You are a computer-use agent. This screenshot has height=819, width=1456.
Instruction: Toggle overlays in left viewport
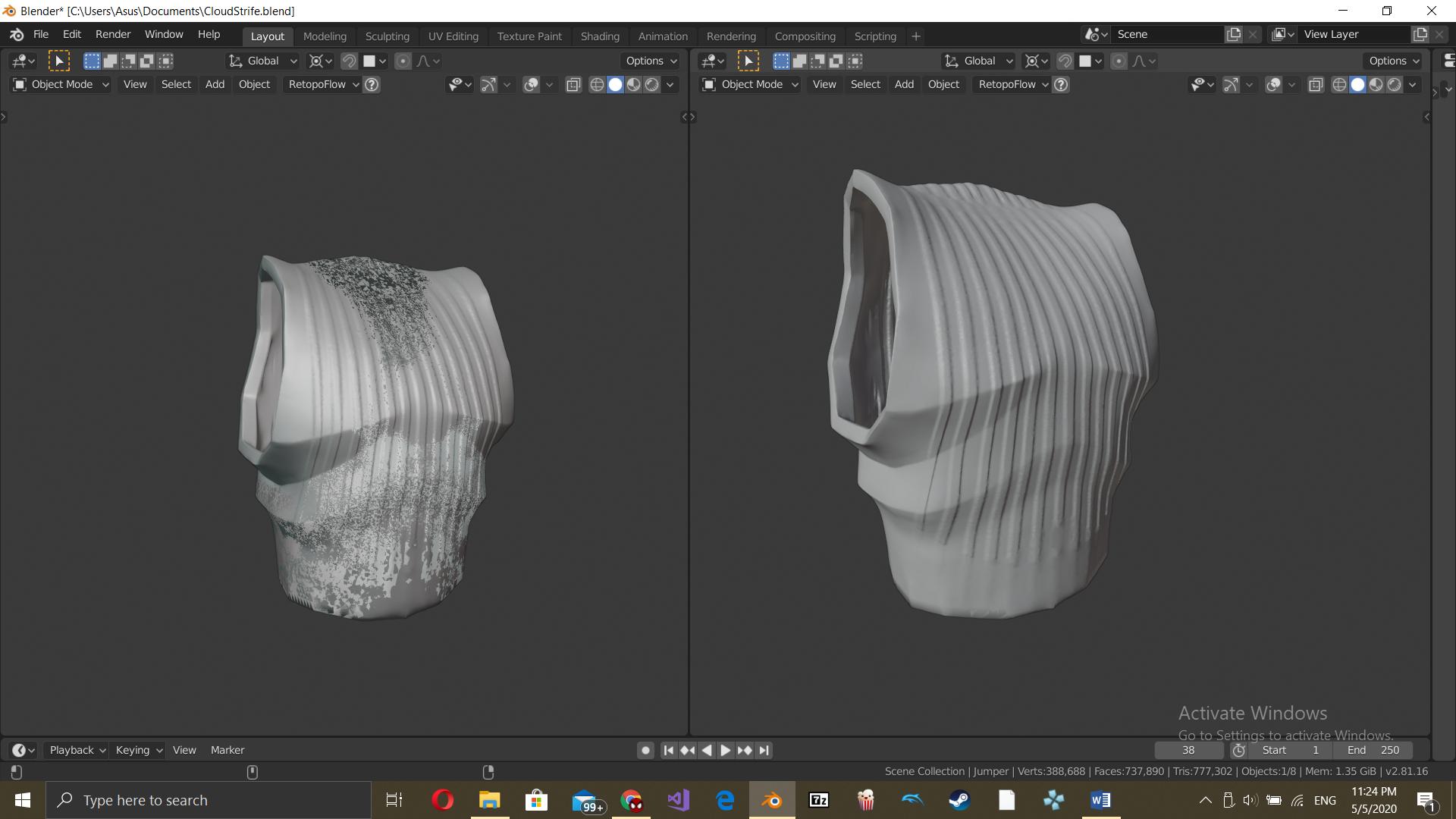tap(531, 84)
